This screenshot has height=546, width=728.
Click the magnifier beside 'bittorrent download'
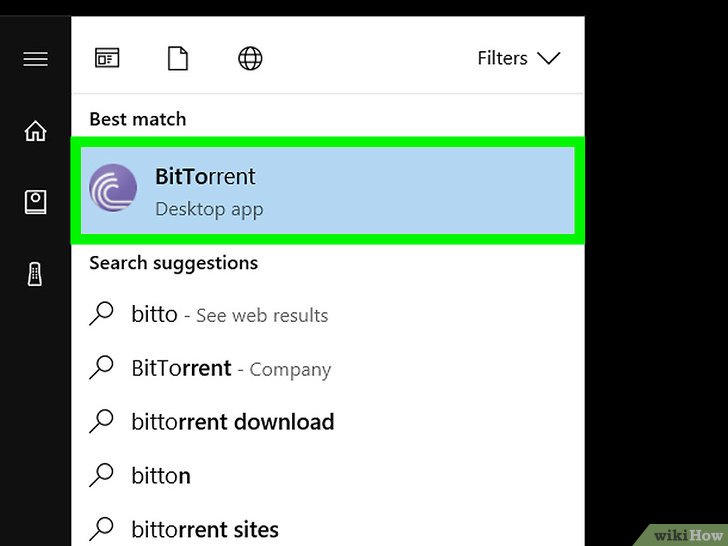[101, 421]
